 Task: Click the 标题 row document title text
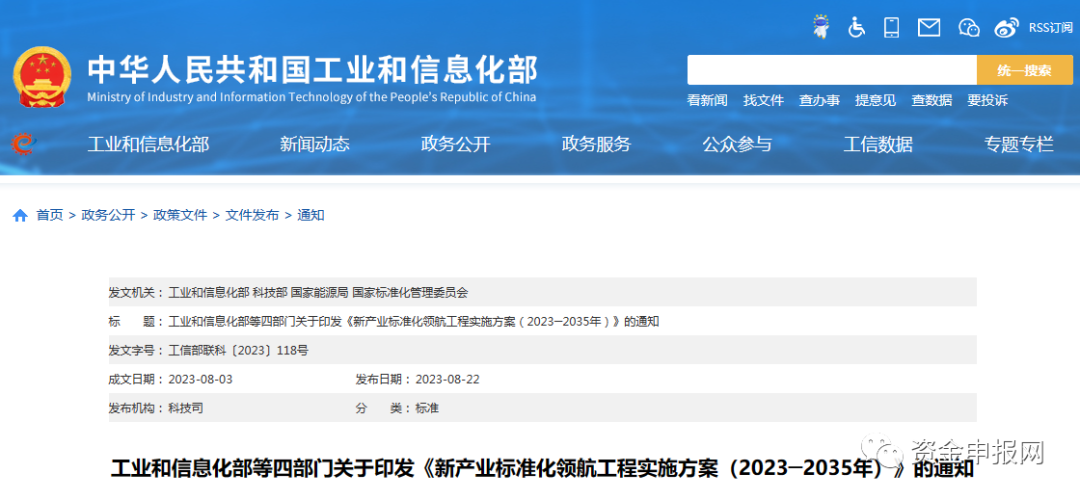[414, 322]
